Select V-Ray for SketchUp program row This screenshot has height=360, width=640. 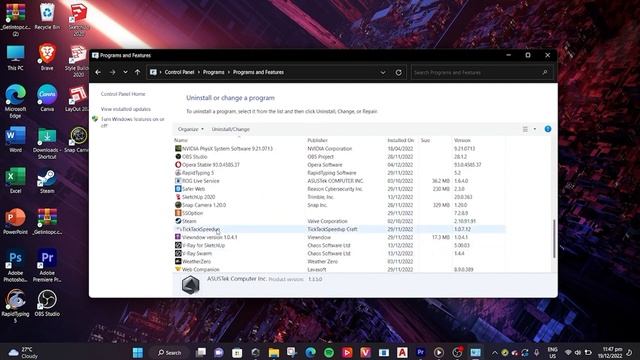340,245
